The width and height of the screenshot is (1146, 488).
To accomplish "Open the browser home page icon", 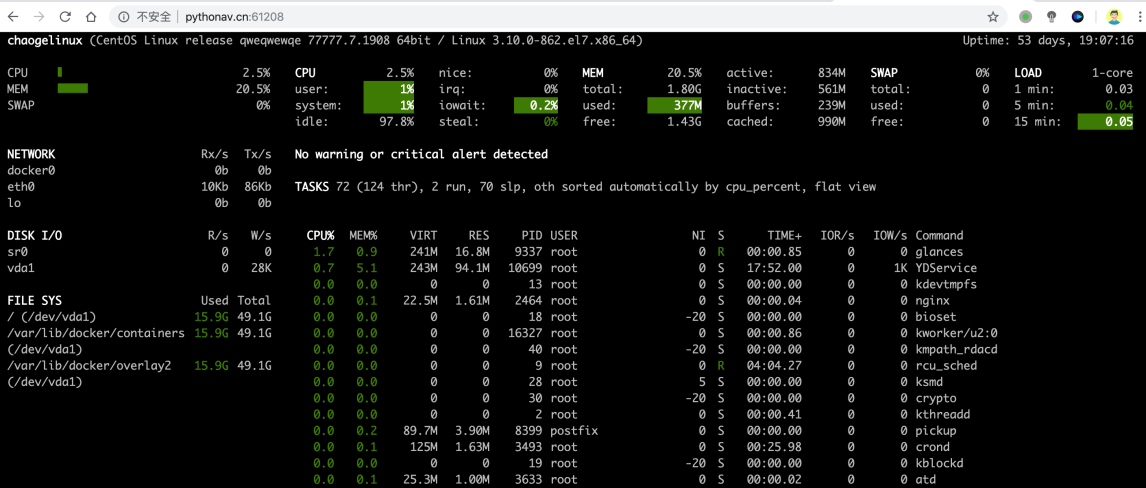I will [91, 16].
